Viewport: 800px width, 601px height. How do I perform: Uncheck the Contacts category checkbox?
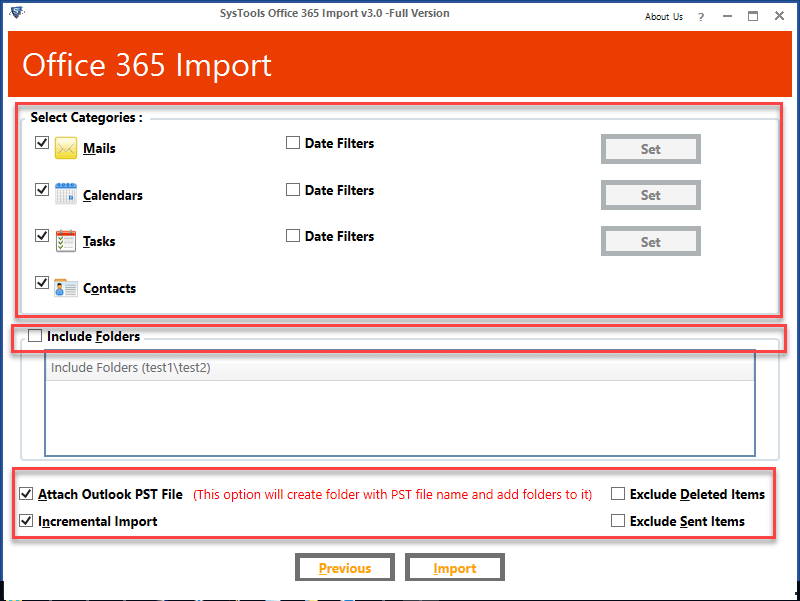[x=42, y=282]
